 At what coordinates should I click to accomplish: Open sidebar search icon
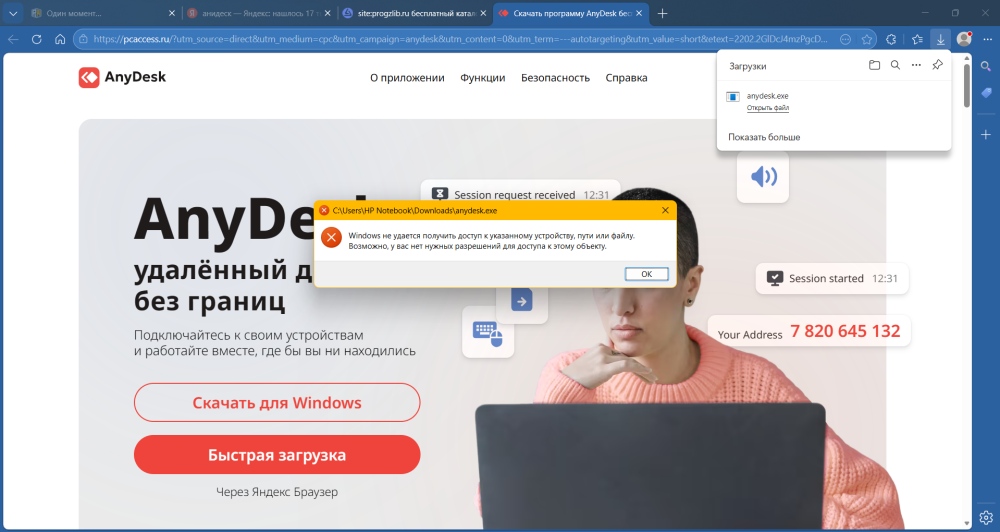[x=986, y=66]
